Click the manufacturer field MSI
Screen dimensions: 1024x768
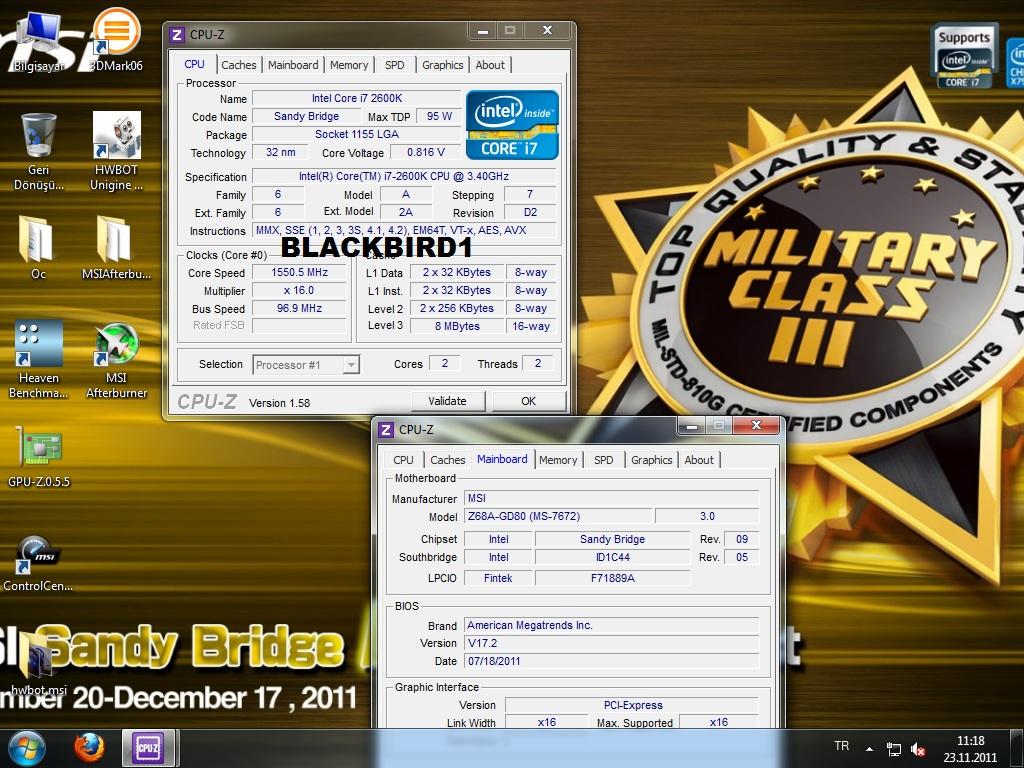[x=611, y=498]
